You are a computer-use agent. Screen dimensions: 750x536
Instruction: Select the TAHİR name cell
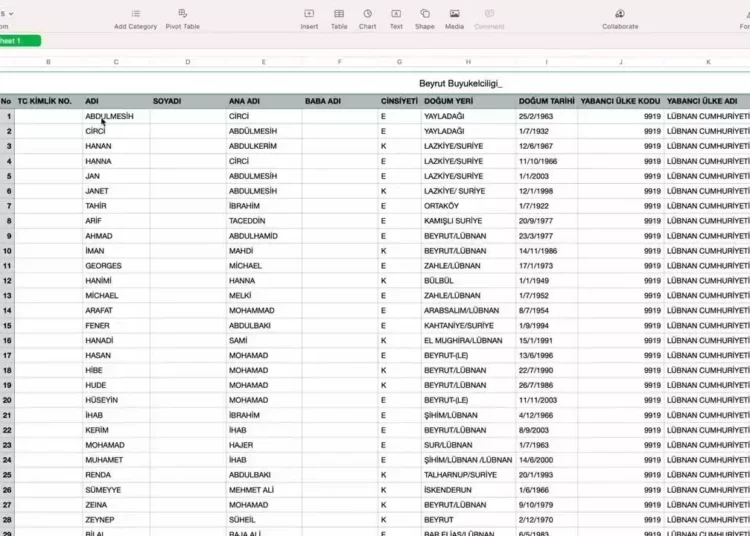coord(116,206)
